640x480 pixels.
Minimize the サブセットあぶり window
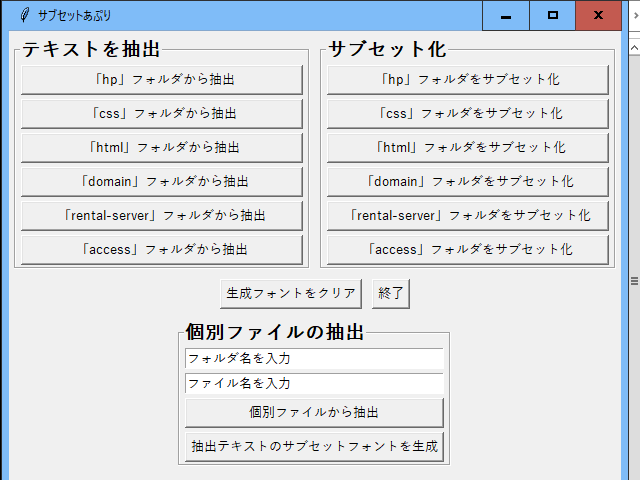506,16
